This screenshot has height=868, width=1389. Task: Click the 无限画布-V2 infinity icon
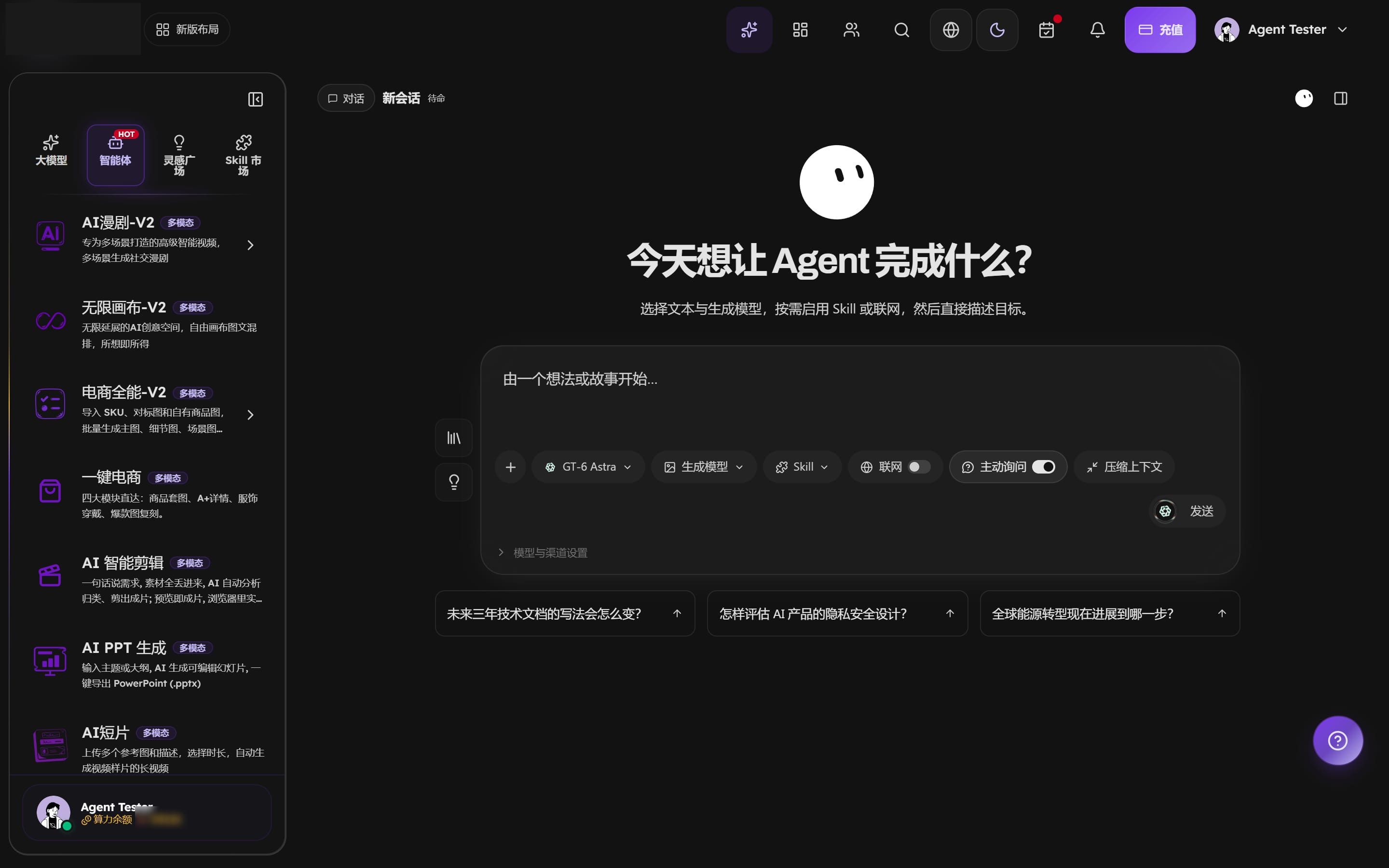click(51, 321)
